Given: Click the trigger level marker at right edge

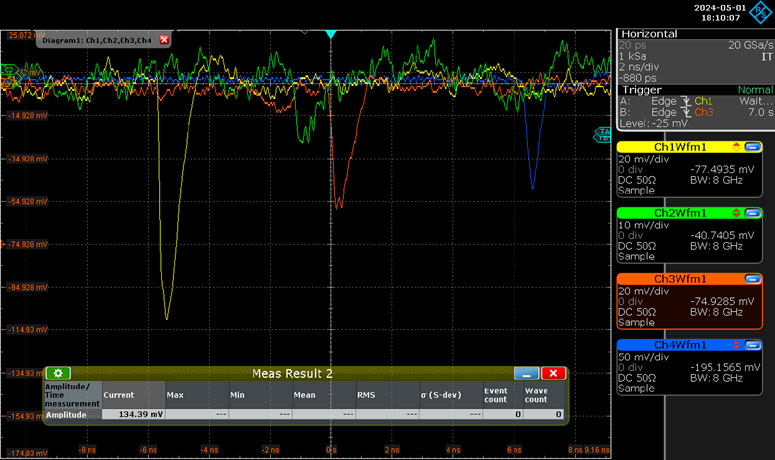Looking at the screenshot, I should 603,134.
